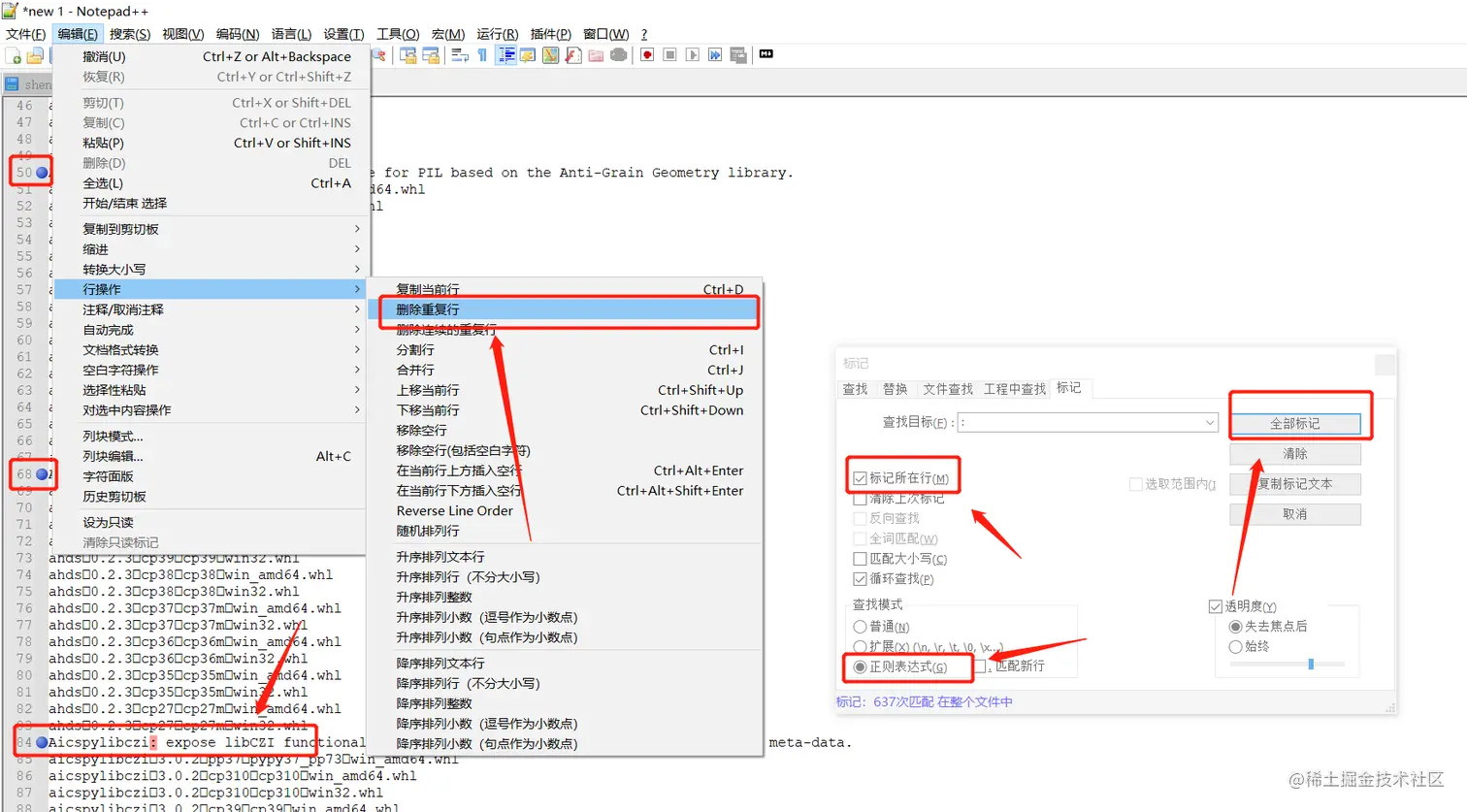1467x812 pixels.
Task: Enable 匹配大小写 checkbox
Action: [x=860, y=559]
